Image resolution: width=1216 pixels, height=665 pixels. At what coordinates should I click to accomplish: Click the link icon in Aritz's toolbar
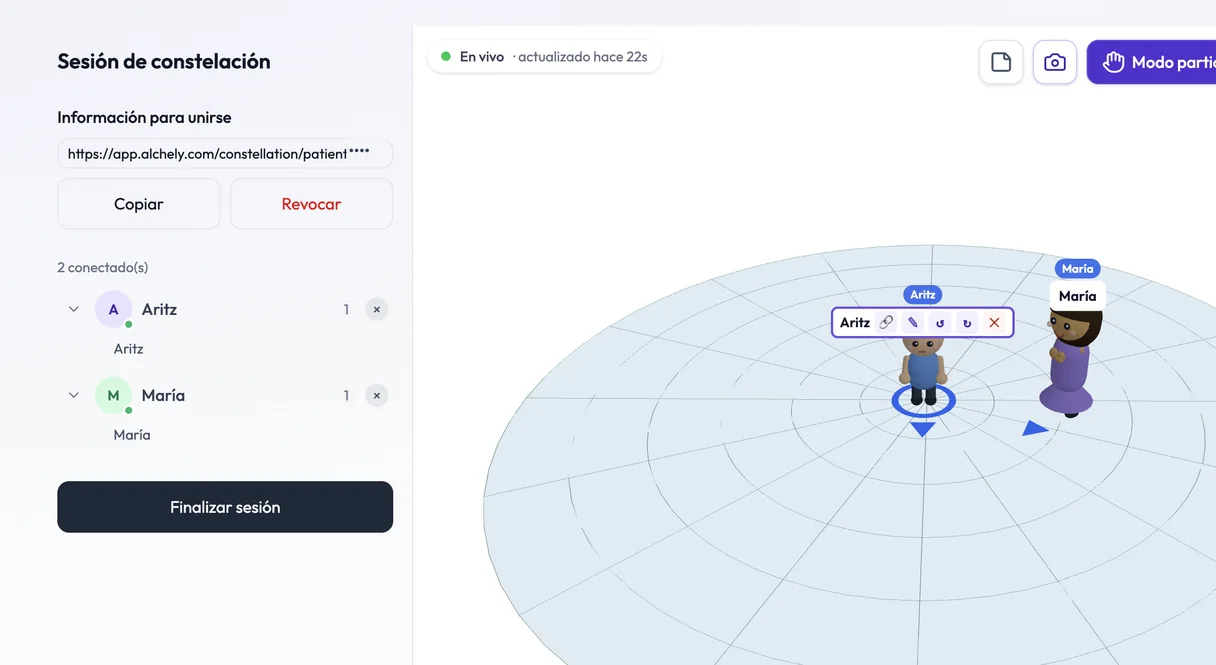(886, 322)
